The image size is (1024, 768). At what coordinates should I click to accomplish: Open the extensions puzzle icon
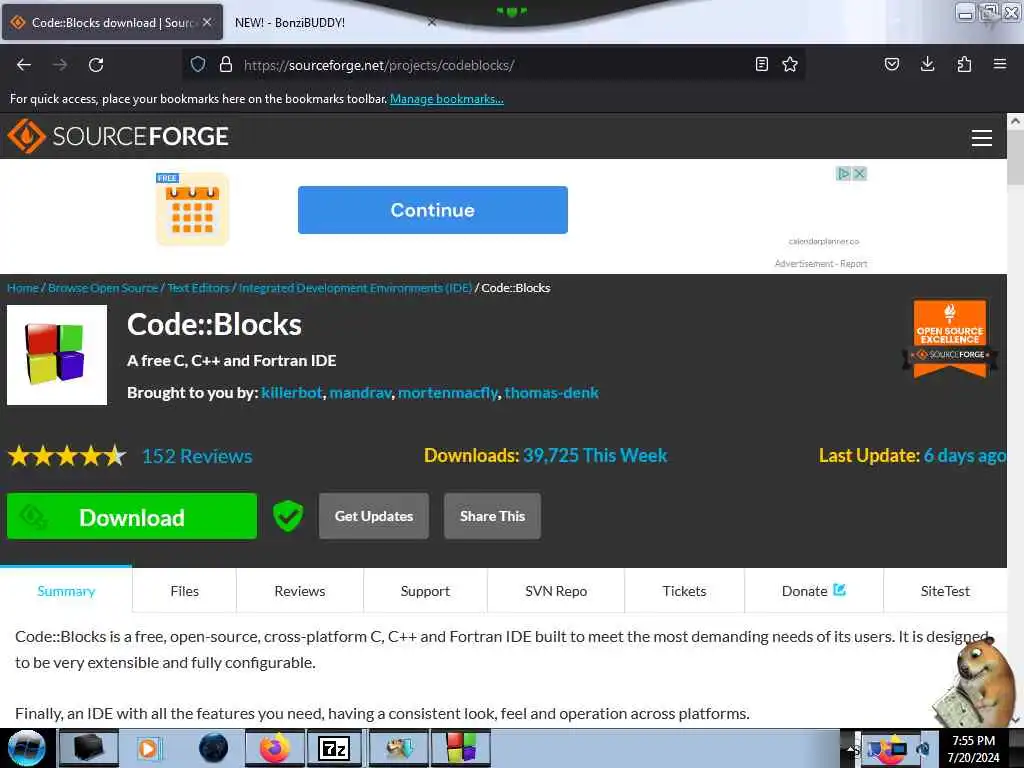pyautogui.click(x=964, y=64)
